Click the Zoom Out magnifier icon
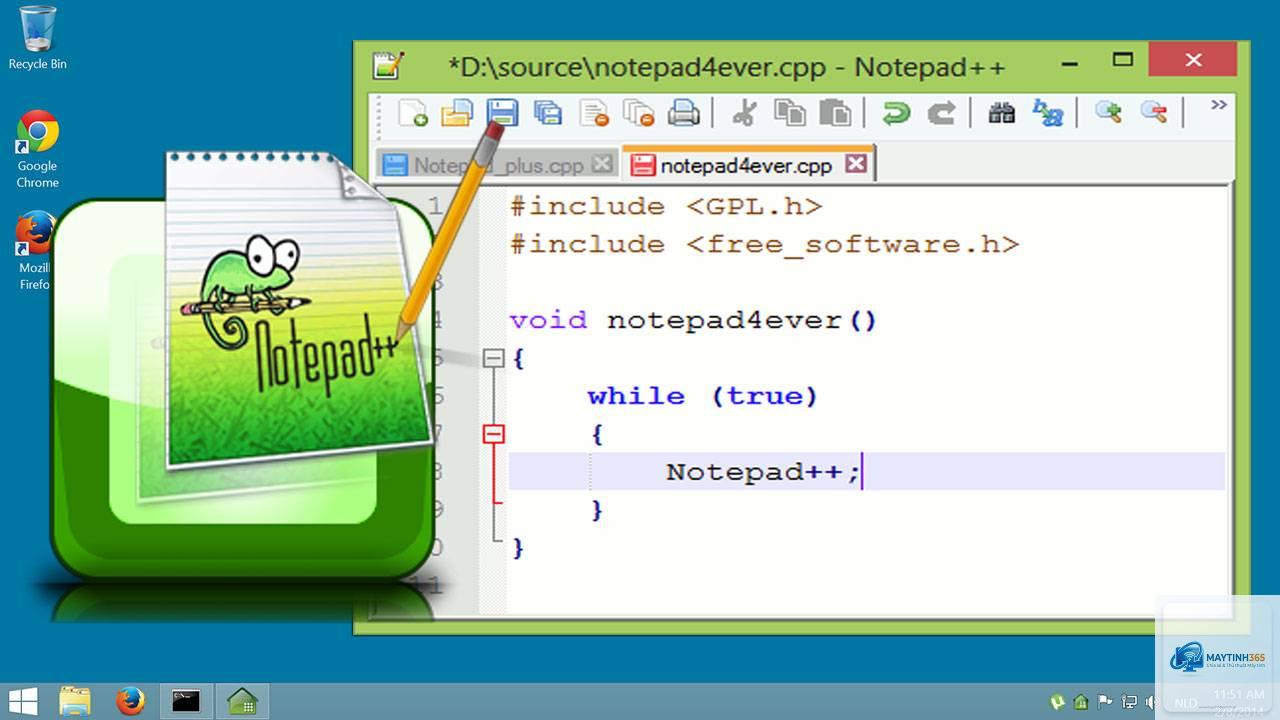1280x720 pixels. [1154, 112]
